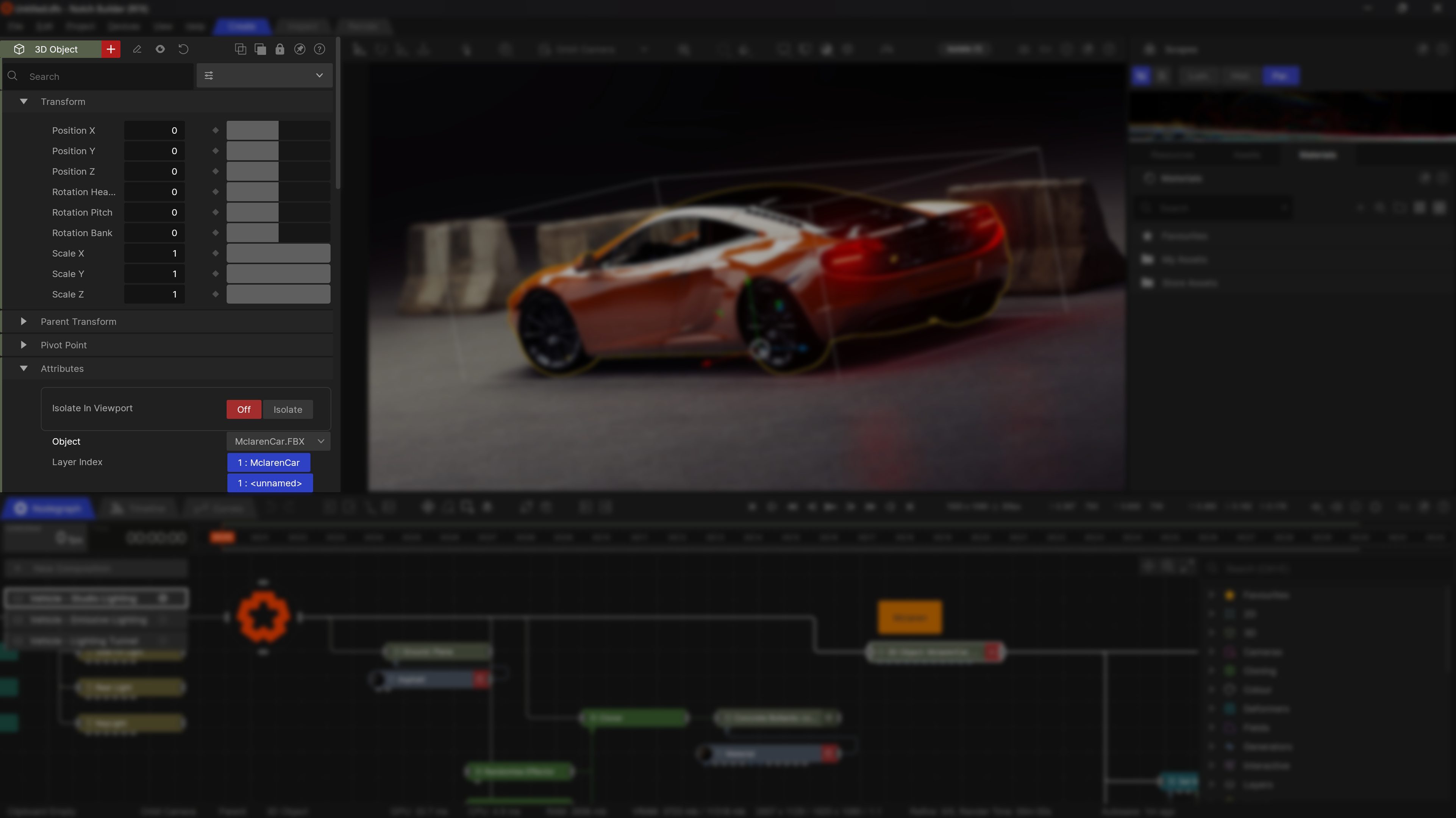Open the properties filter dropdown with sliders icon
The image size is (1456, 818).
point(264,76)
